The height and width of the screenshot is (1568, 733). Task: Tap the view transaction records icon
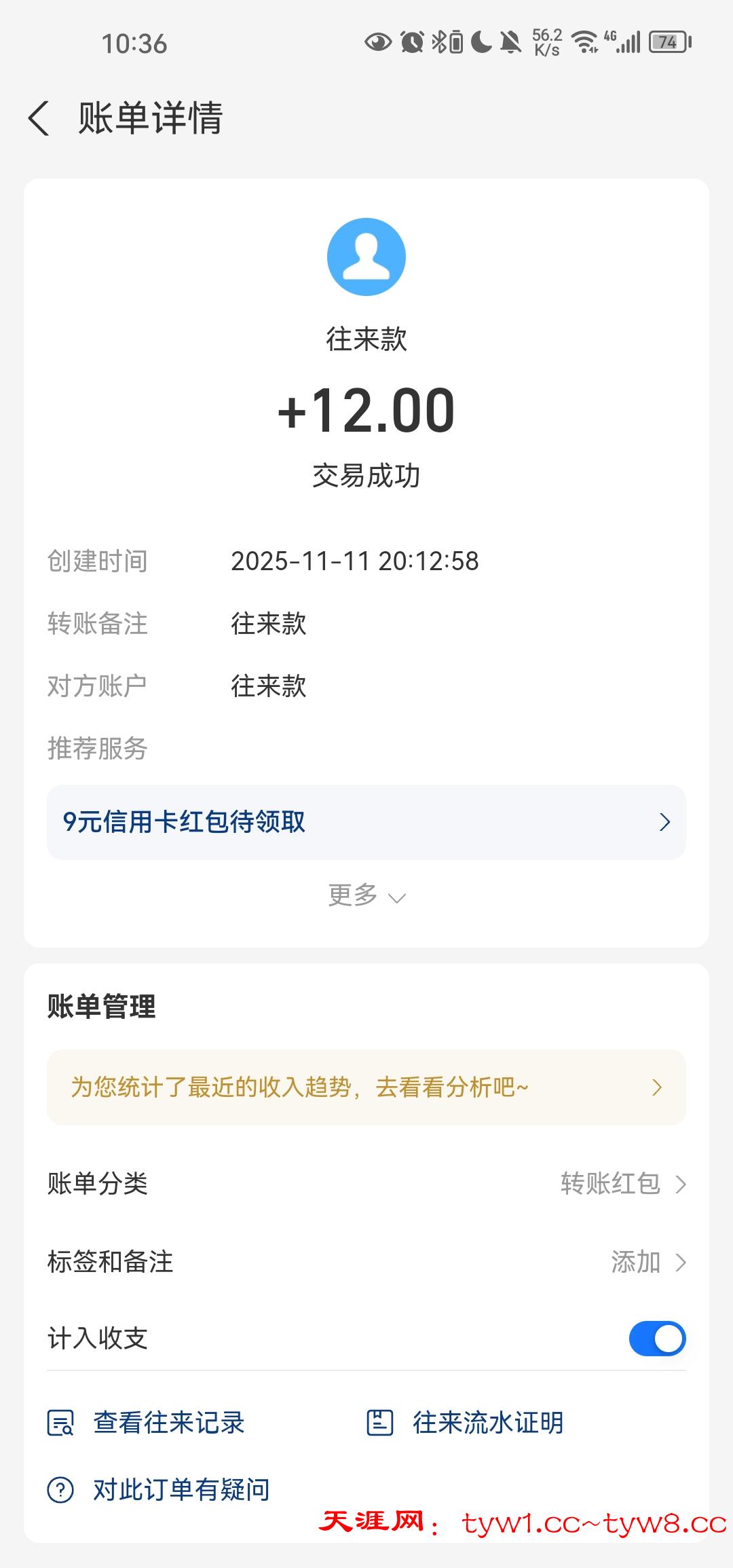(60, 1423)
